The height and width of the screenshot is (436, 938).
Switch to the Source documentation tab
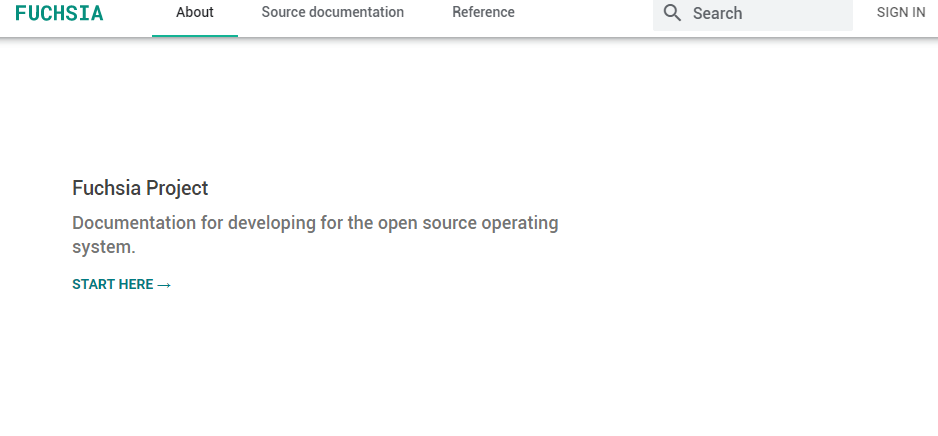coord(333,13)
